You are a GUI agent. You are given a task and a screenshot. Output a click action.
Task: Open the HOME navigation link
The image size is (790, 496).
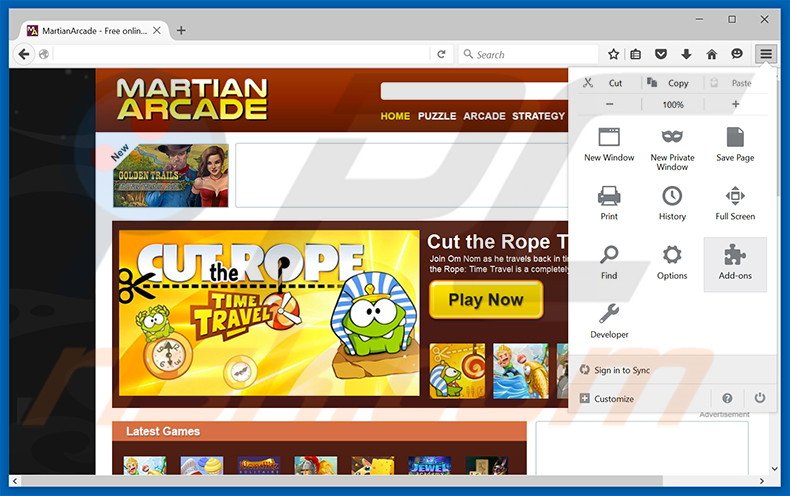point(395,116)
